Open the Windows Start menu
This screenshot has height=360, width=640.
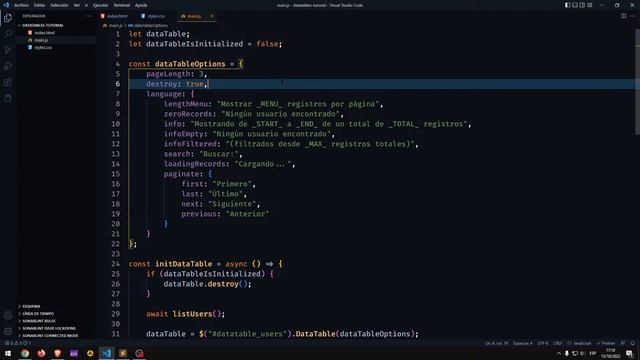pos(8,353)
